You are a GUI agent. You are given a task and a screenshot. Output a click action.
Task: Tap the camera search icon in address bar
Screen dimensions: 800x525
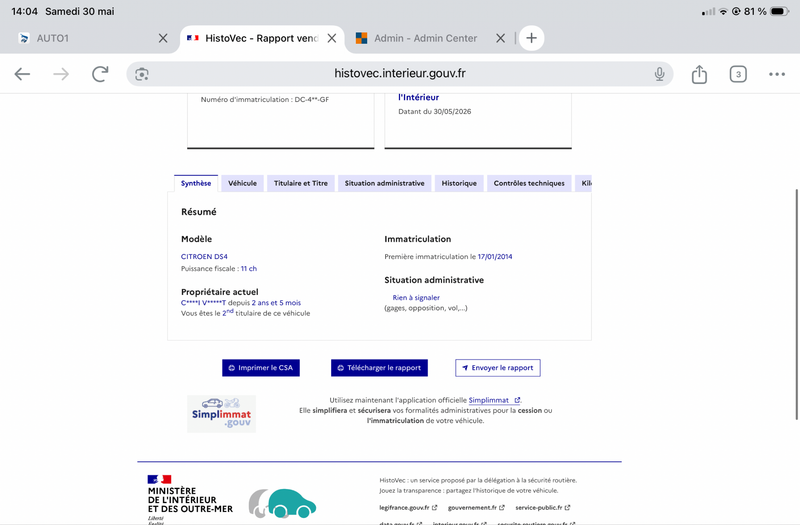point(142,74)
